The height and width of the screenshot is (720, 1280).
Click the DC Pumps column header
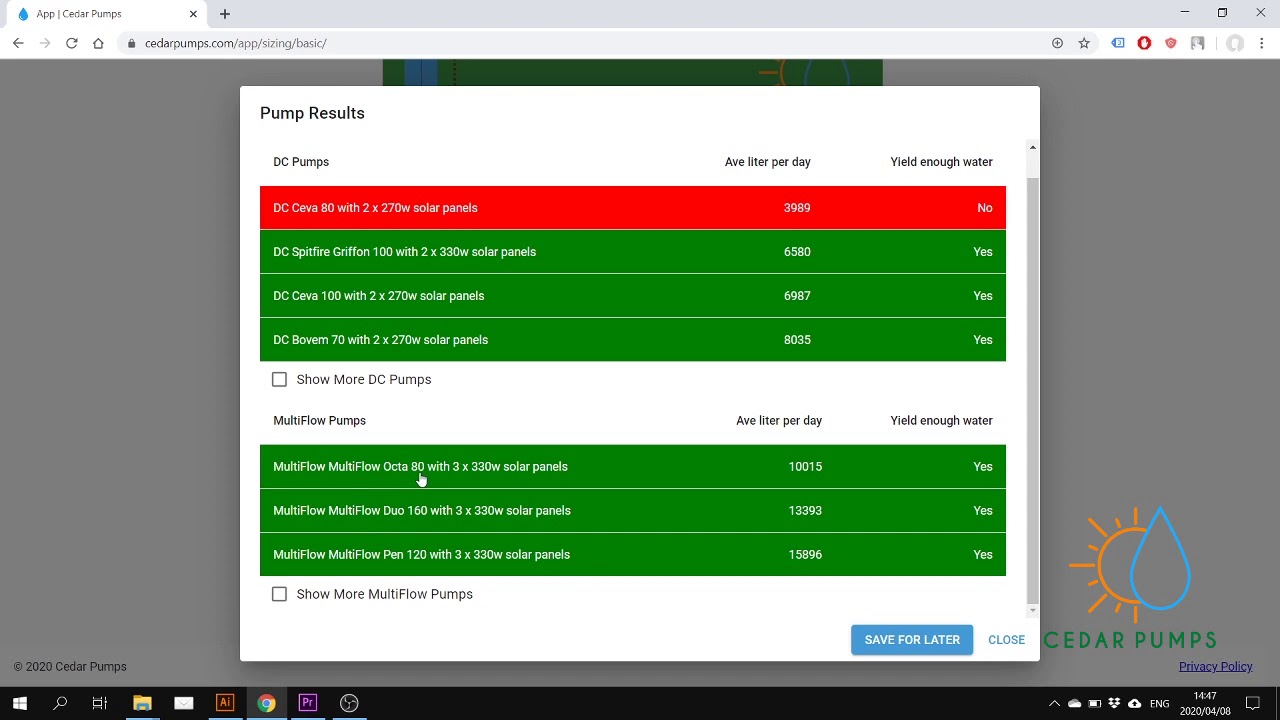tap(301, 162)
